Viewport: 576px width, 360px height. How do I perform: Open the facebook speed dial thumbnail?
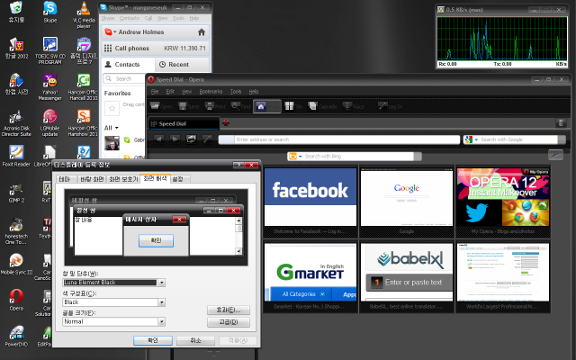310,197
